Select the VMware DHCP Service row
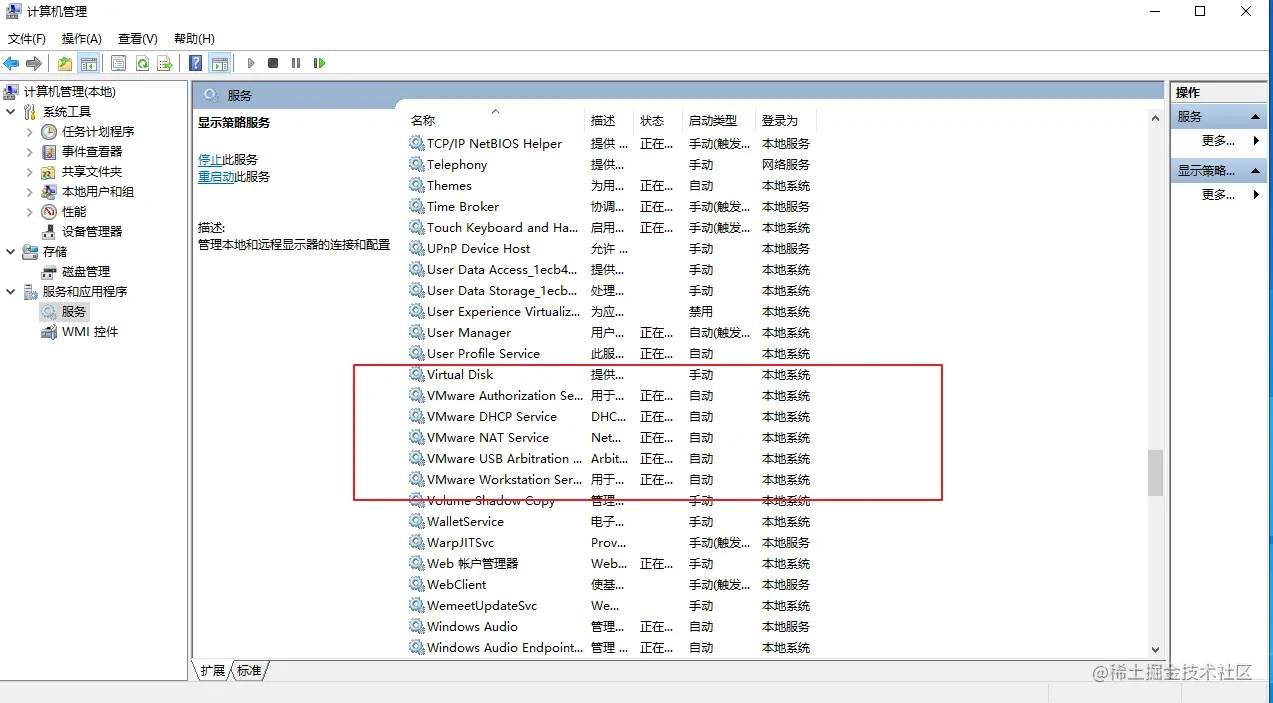The width and height of the screenshot is (1273, 703). tap(612, 417)
